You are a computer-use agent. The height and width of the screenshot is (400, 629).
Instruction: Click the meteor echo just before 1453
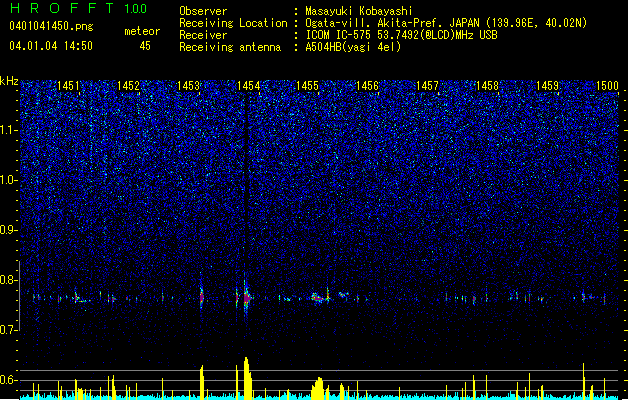tap(201, 298)
